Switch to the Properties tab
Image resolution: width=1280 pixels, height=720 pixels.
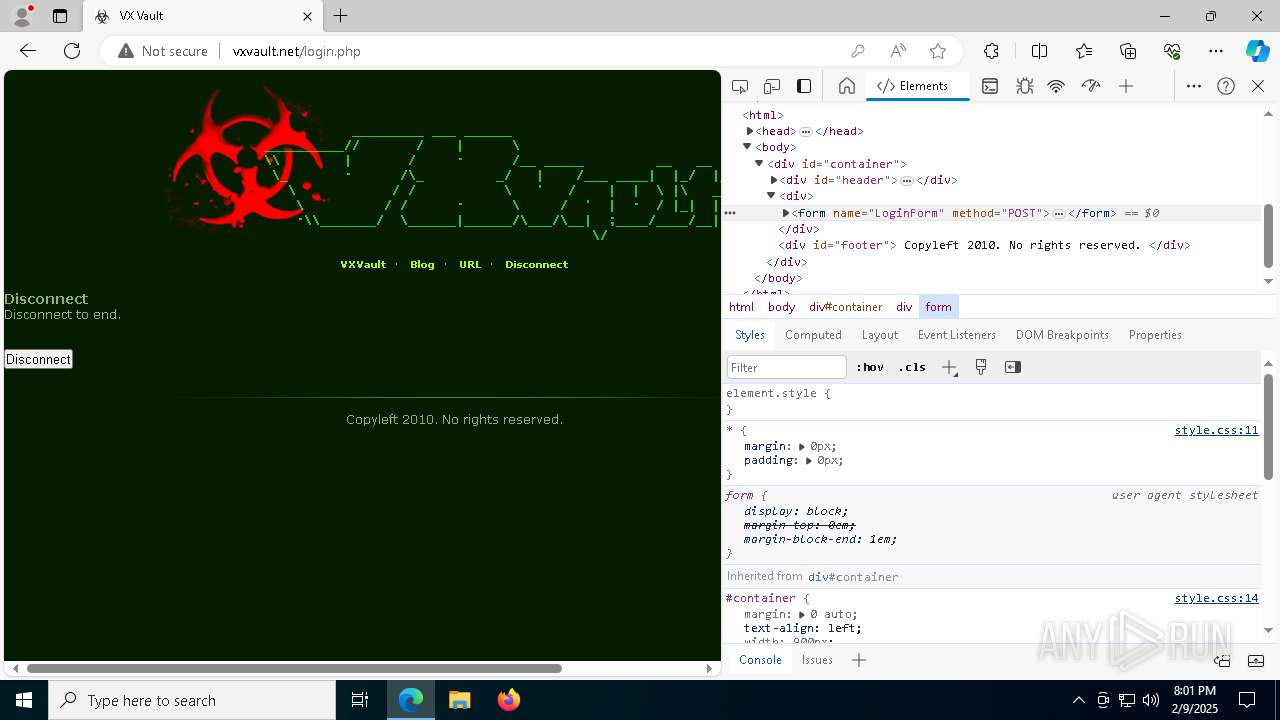pos(1155,335)
